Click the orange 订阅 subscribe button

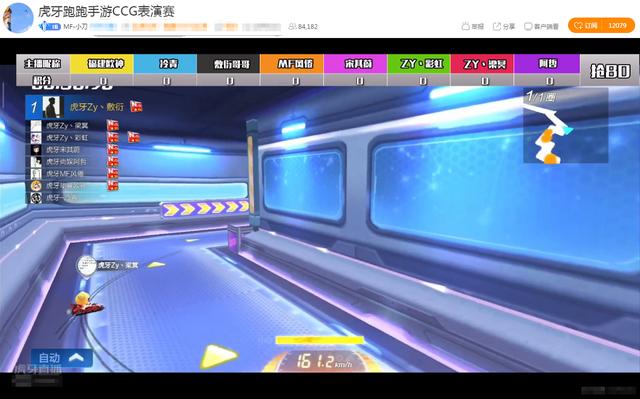point(585,26)
